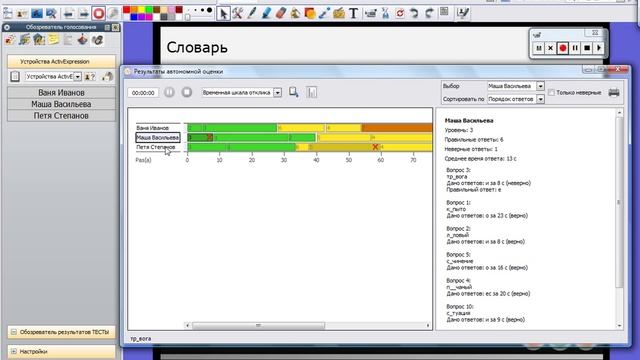640x360 pixels.
Task: Click the X cancel button in recorder panel
Action: pyautogui.click(x=550, y=48)
